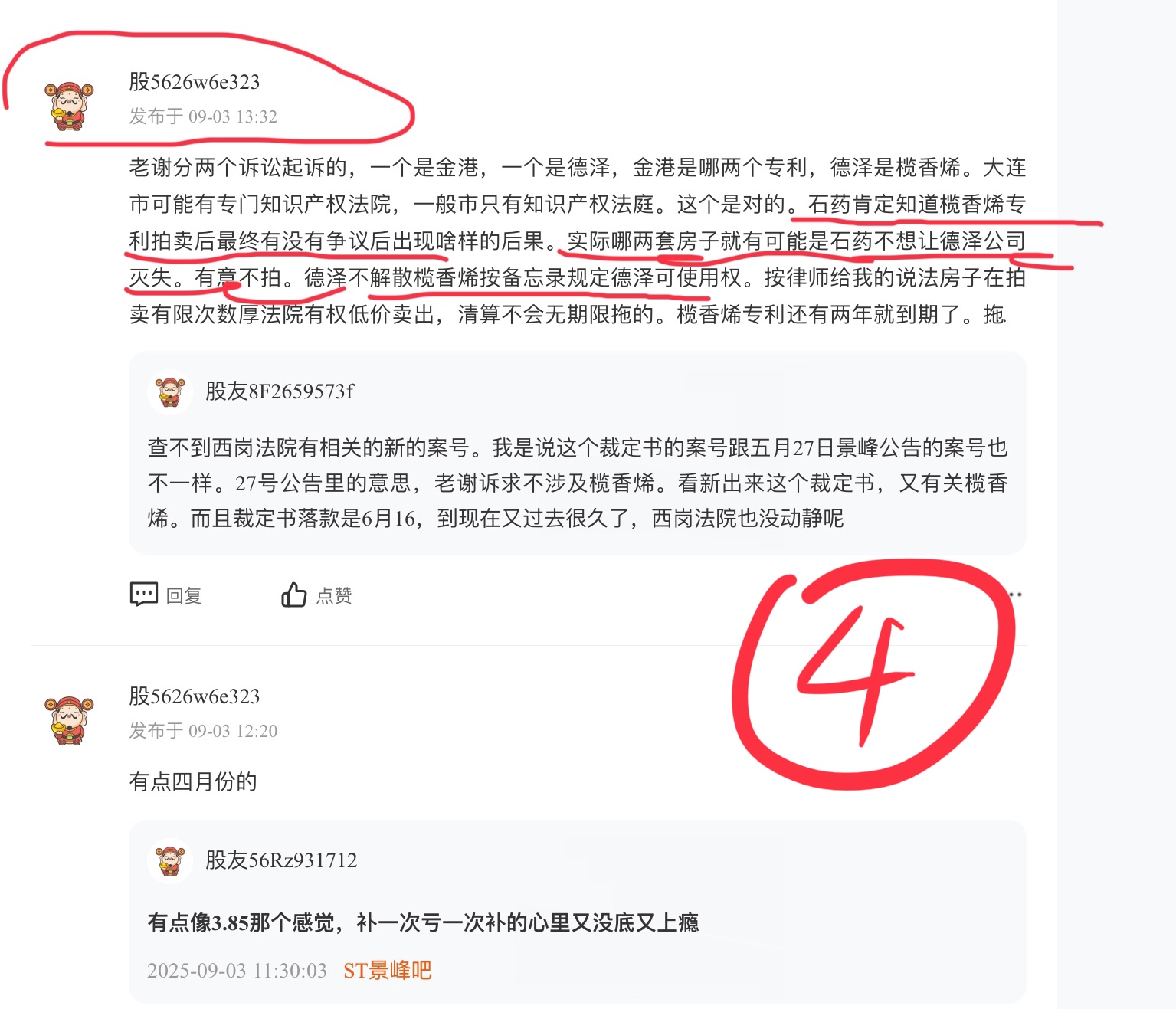Open quoted user 股友56Rz931712 profile
The height and width of the screenshot is (1009, 1176).
click(x=281, y=860)
